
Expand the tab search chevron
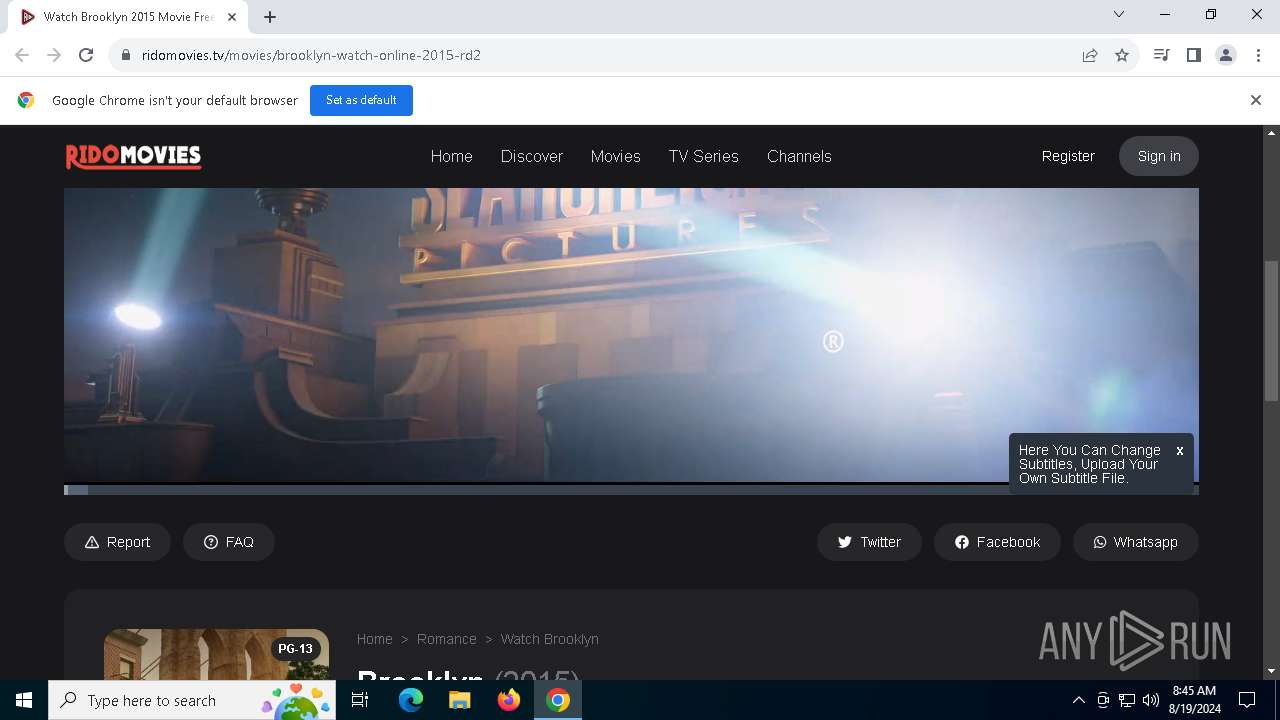tap(1119, 14)
